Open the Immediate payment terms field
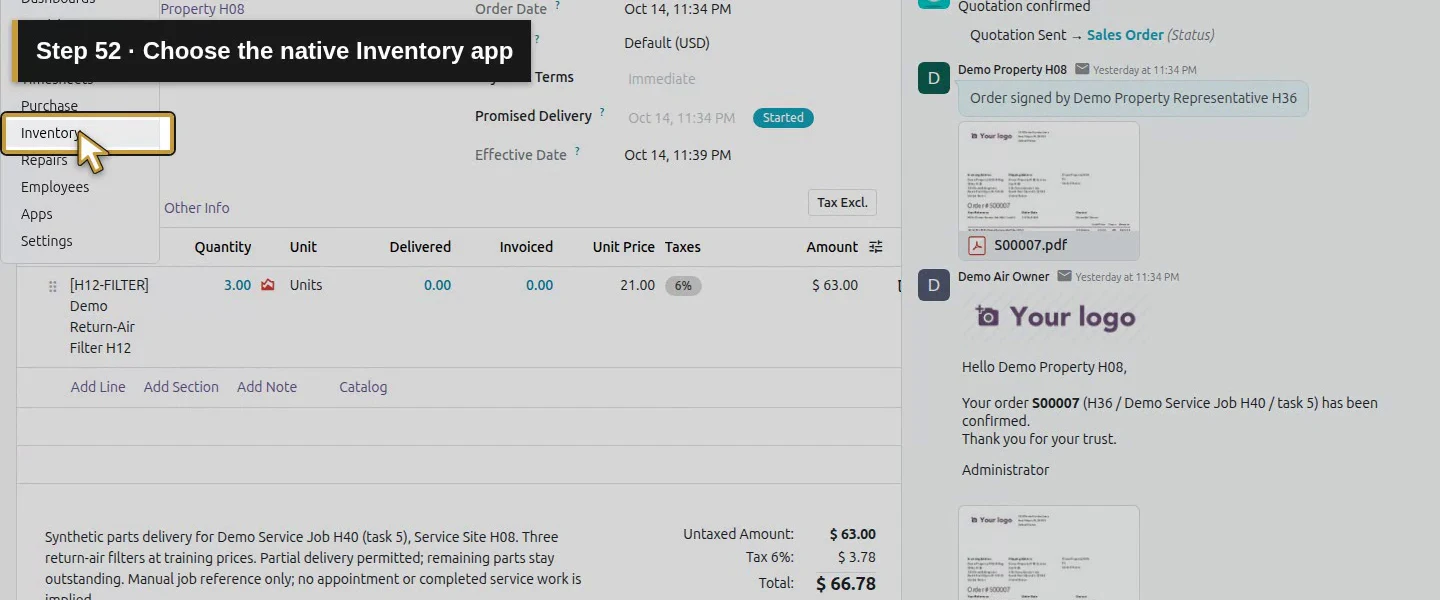The width and height of the screenshot is (1440, 600). (x=662, y=79)
